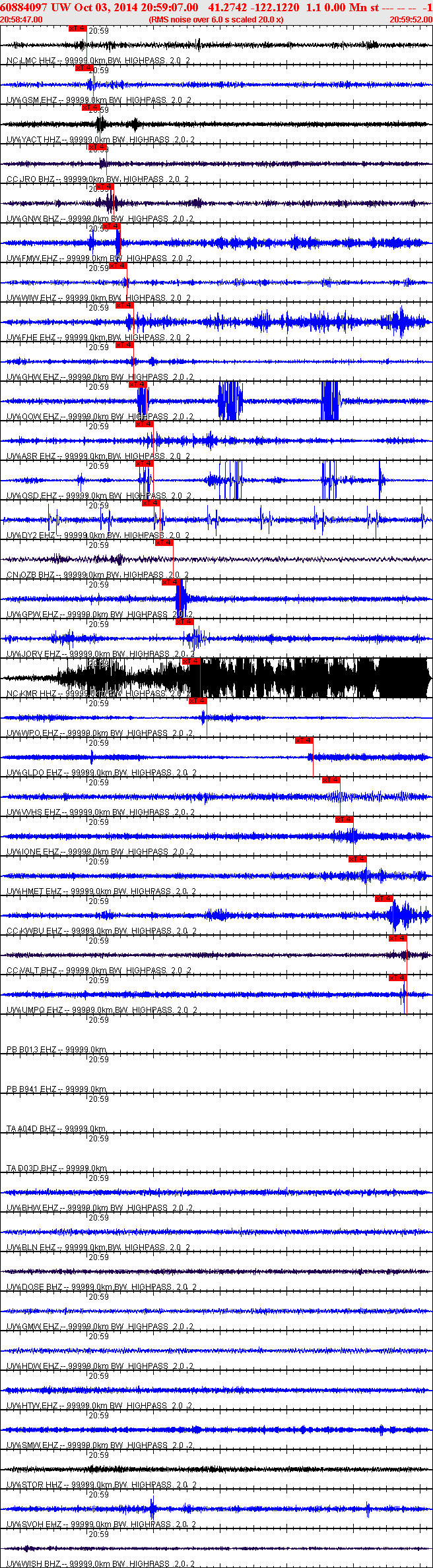Click red pick marker on WHS trace
This screenshot has width=433, height=1568.
331,780
